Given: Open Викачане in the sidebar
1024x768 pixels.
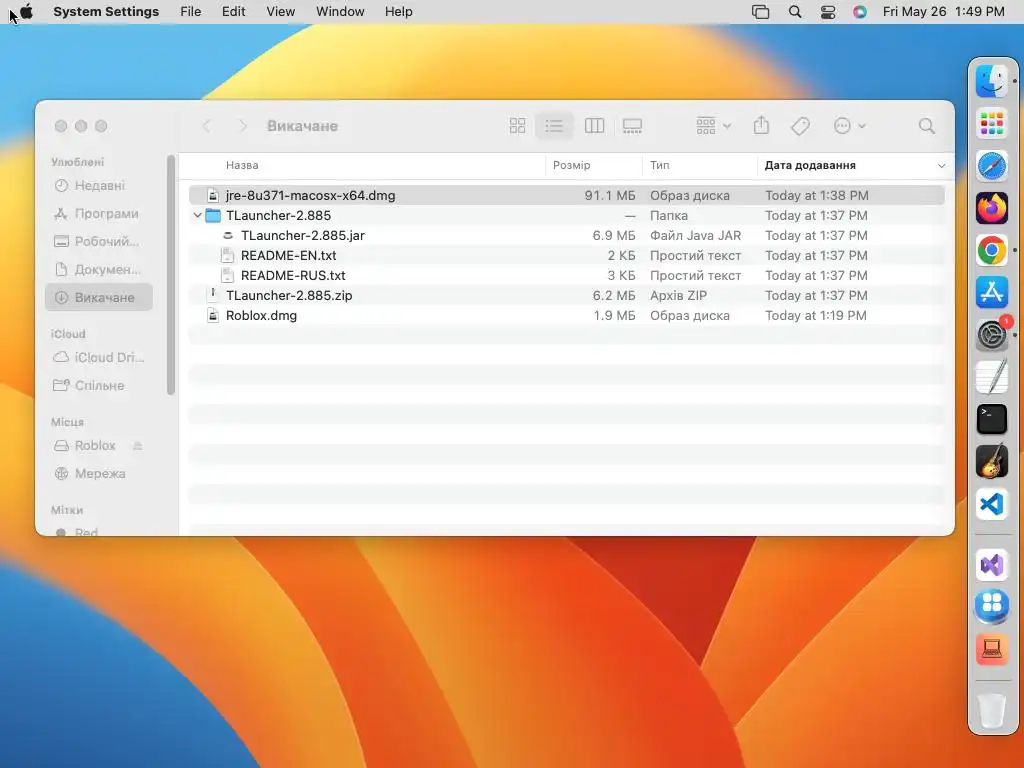Looking at the screenshot, I should (x=99, y=297).
